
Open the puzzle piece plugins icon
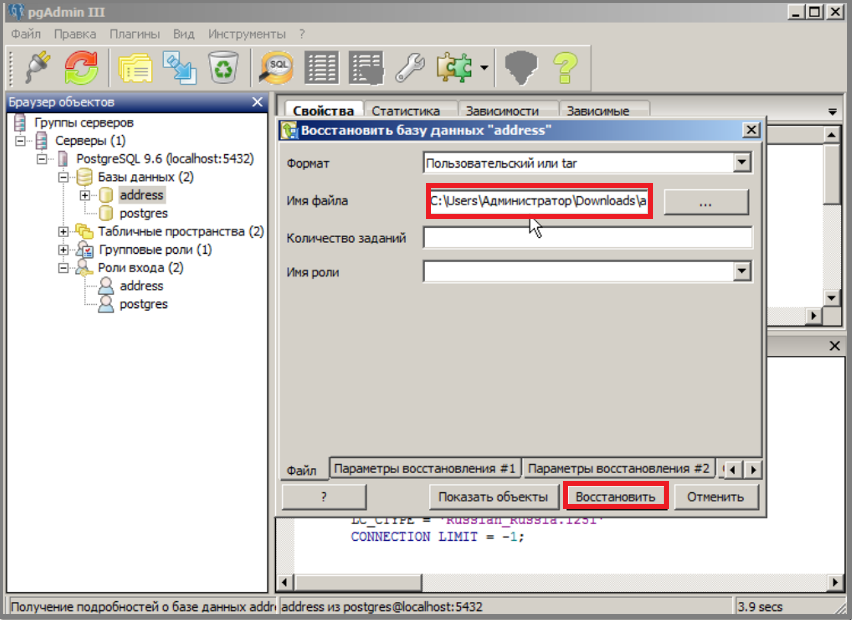click(x=454, y=67)
